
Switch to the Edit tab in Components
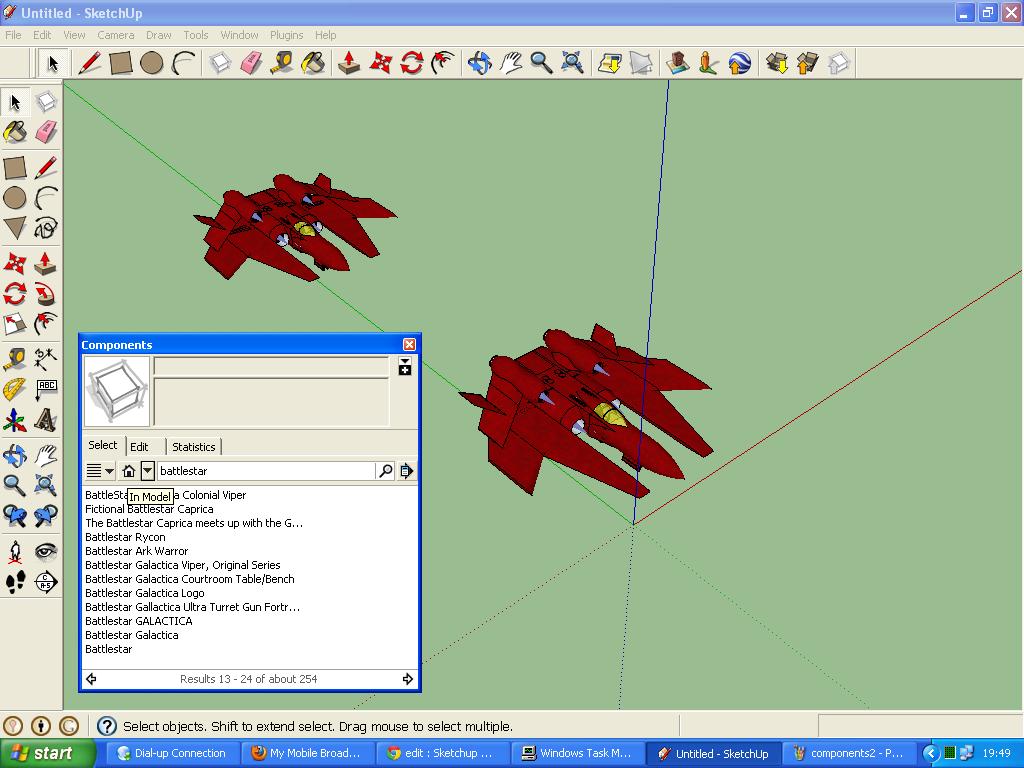[141, 446]
